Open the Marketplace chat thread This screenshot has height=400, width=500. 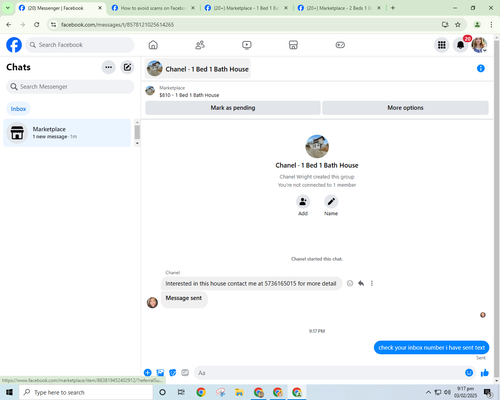tap(67, 133)
